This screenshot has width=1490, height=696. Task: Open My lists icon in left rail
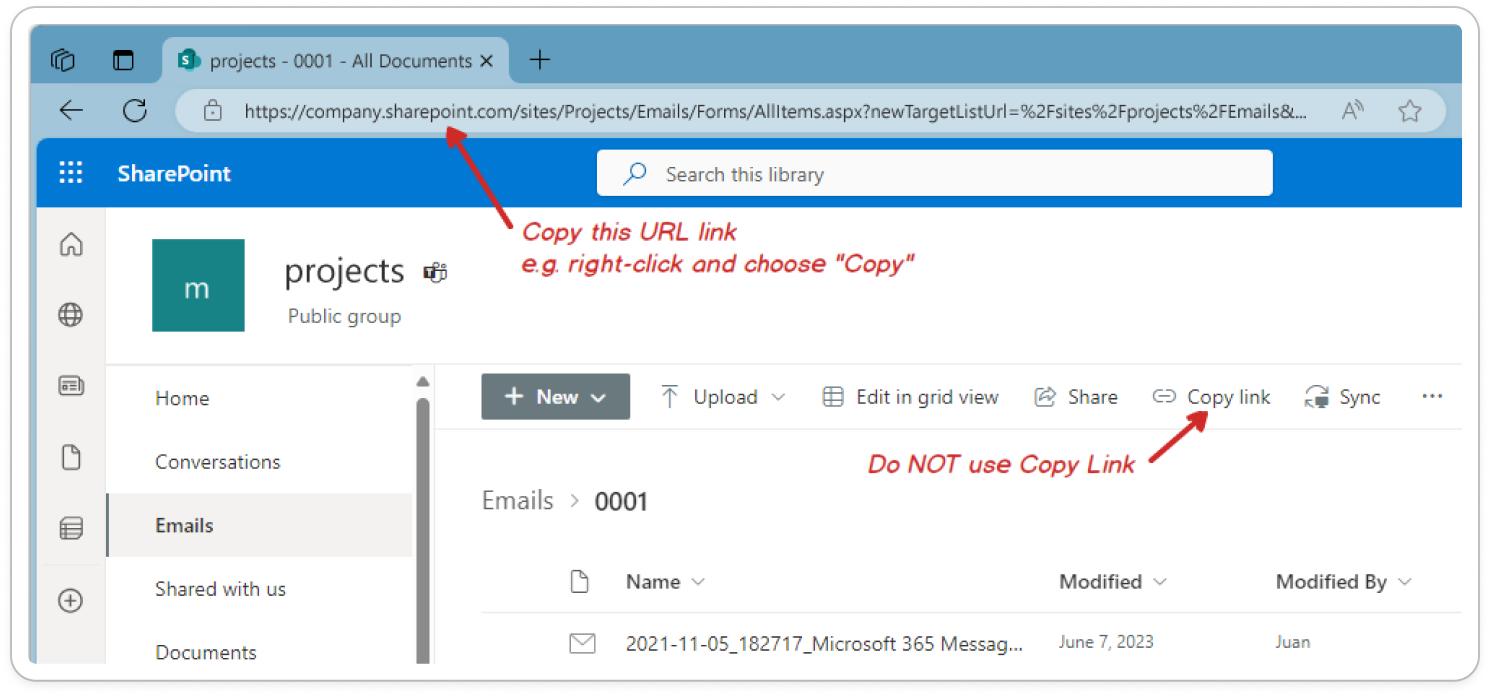(x=71, y=529)
